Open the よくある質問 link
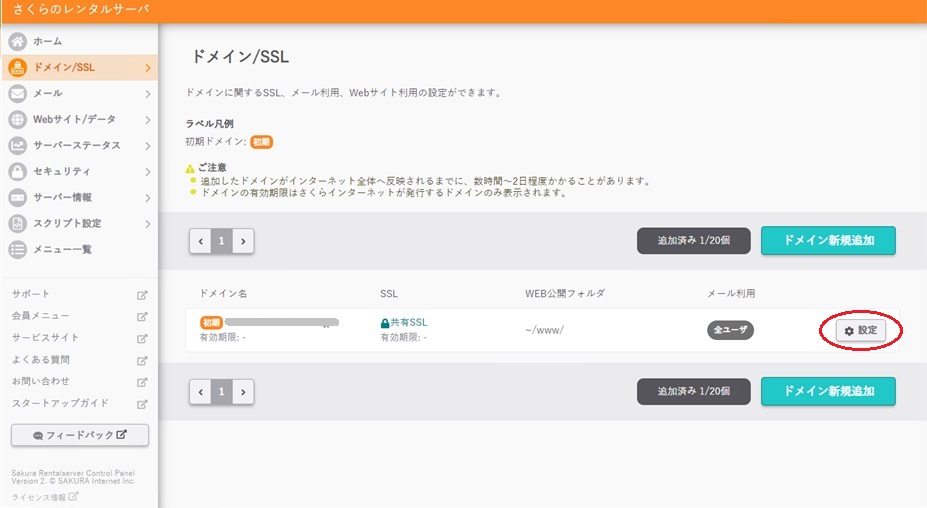Viewport: 927px width, 508px height. (41, 360)
